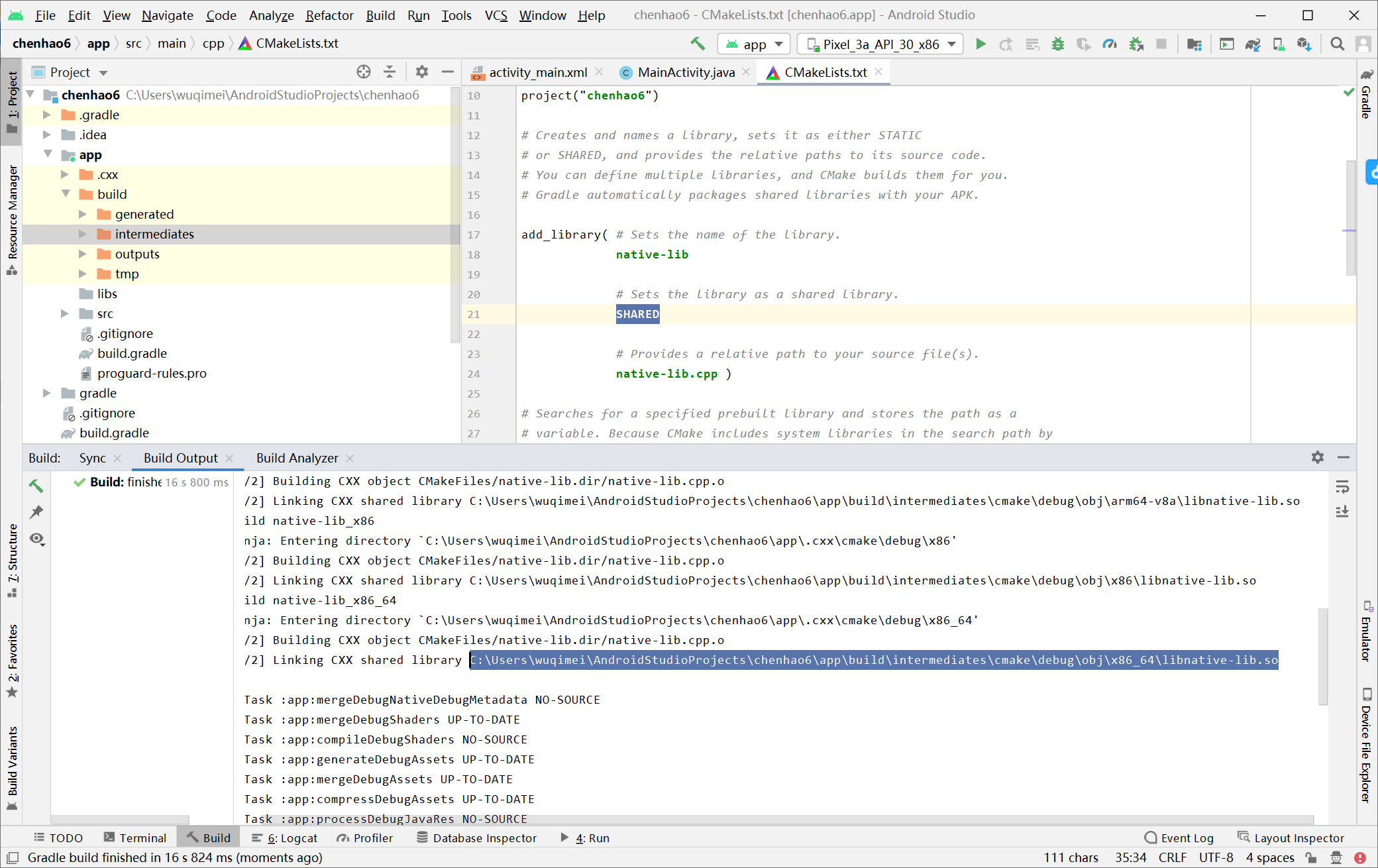Image resolution: width=1378 pixels, height=868 pixels.
Task: Toggle soft-wrap in build output
Action: pyautogui.click(x=1342, y=487)
